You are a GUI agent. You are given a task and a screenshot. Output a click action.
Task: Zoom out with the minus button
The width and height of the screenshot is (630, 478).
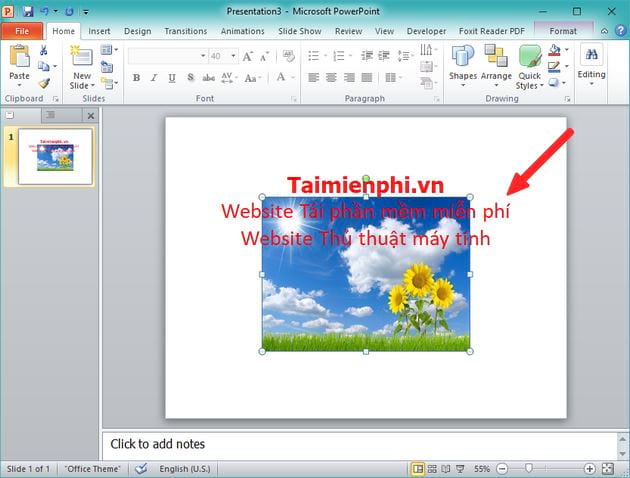(502, 468)
